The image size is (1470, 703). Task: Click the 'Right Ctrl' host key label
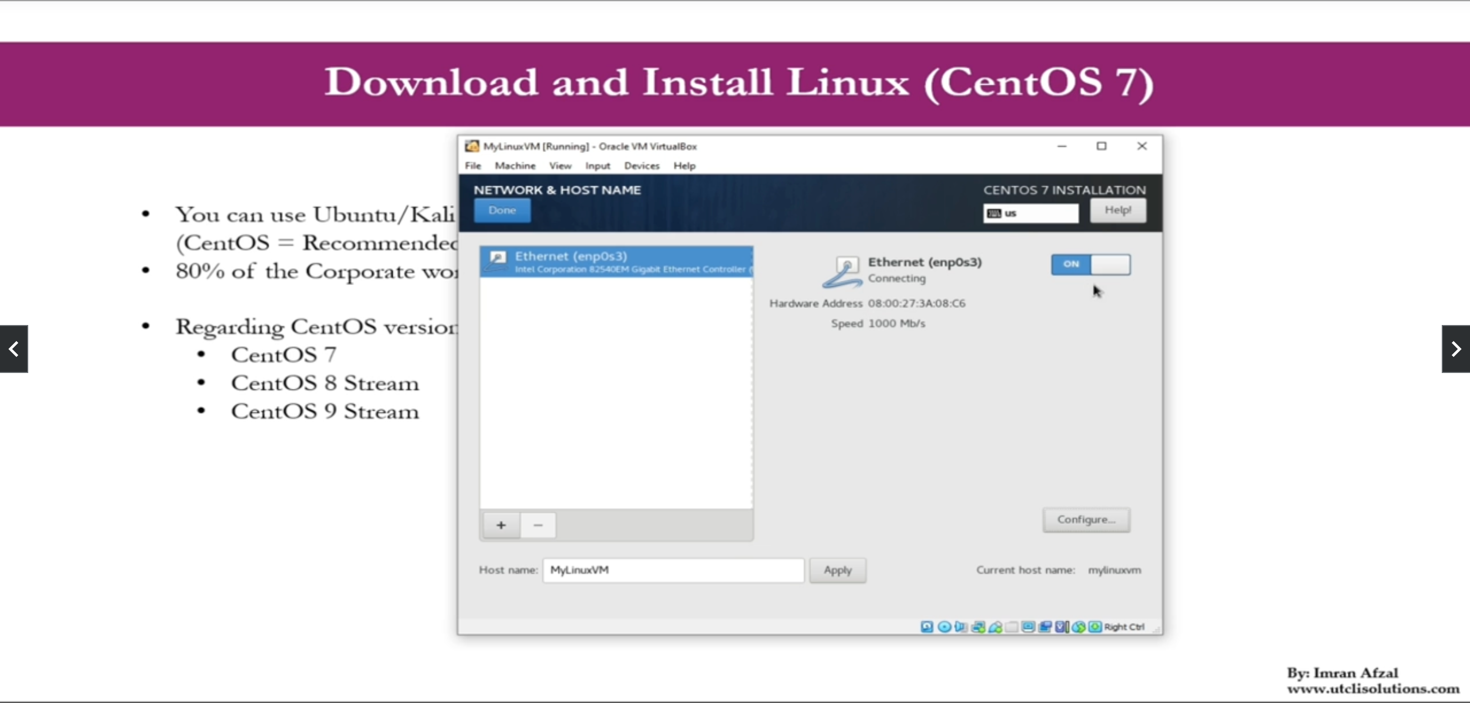(1125, 627)
